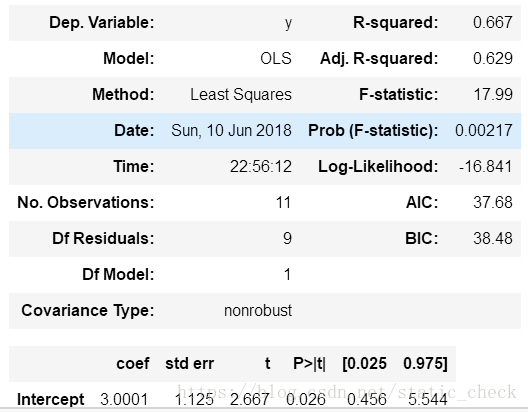The height and width of the screenshot is (412, 528).
Task: Select the 'Method:' label
Action: click(x=123, y=95)
